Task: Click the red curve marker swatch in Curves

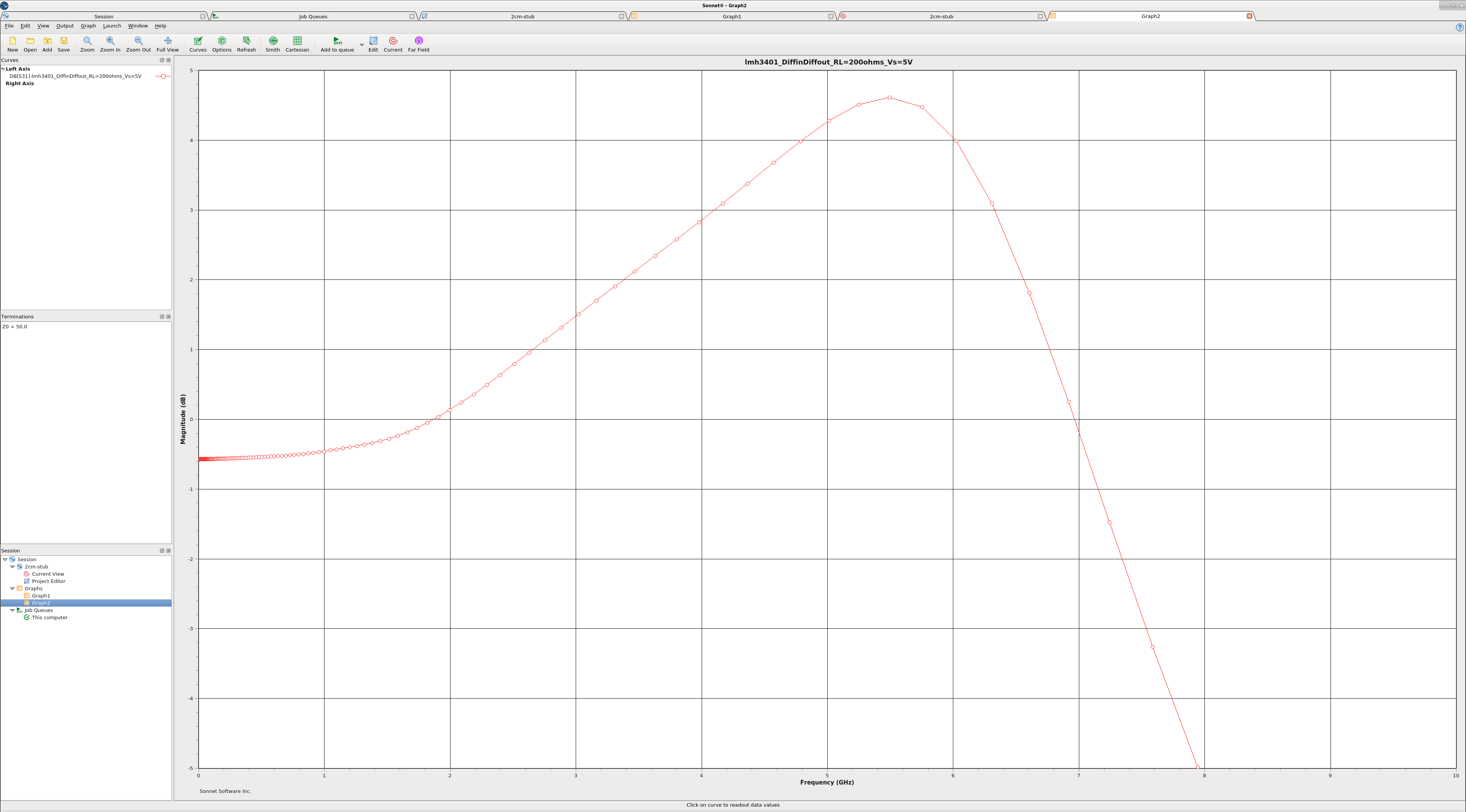Action: click(163, 76)
